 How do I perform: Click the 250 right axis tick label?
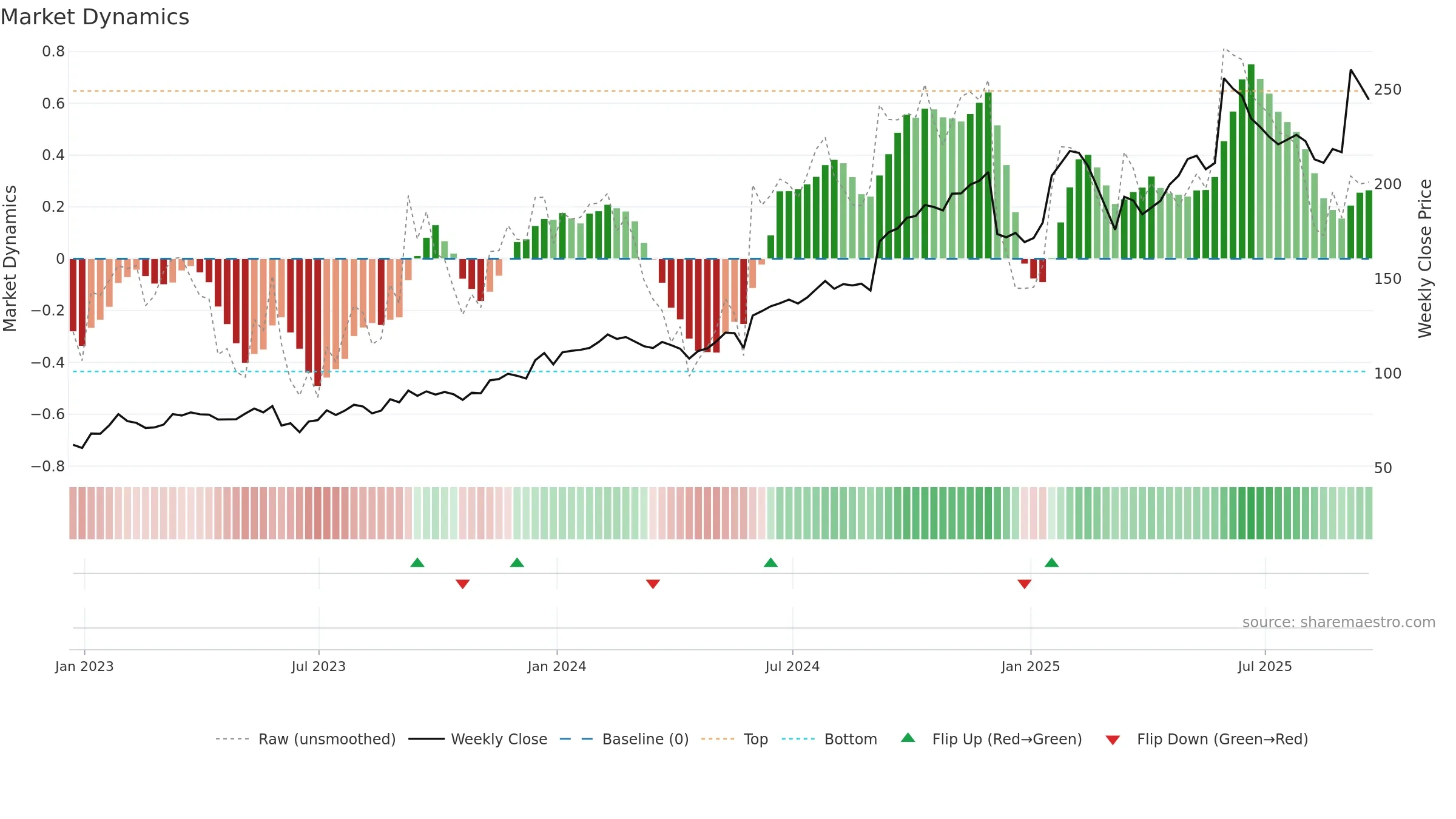click(x=1388, y=90)
